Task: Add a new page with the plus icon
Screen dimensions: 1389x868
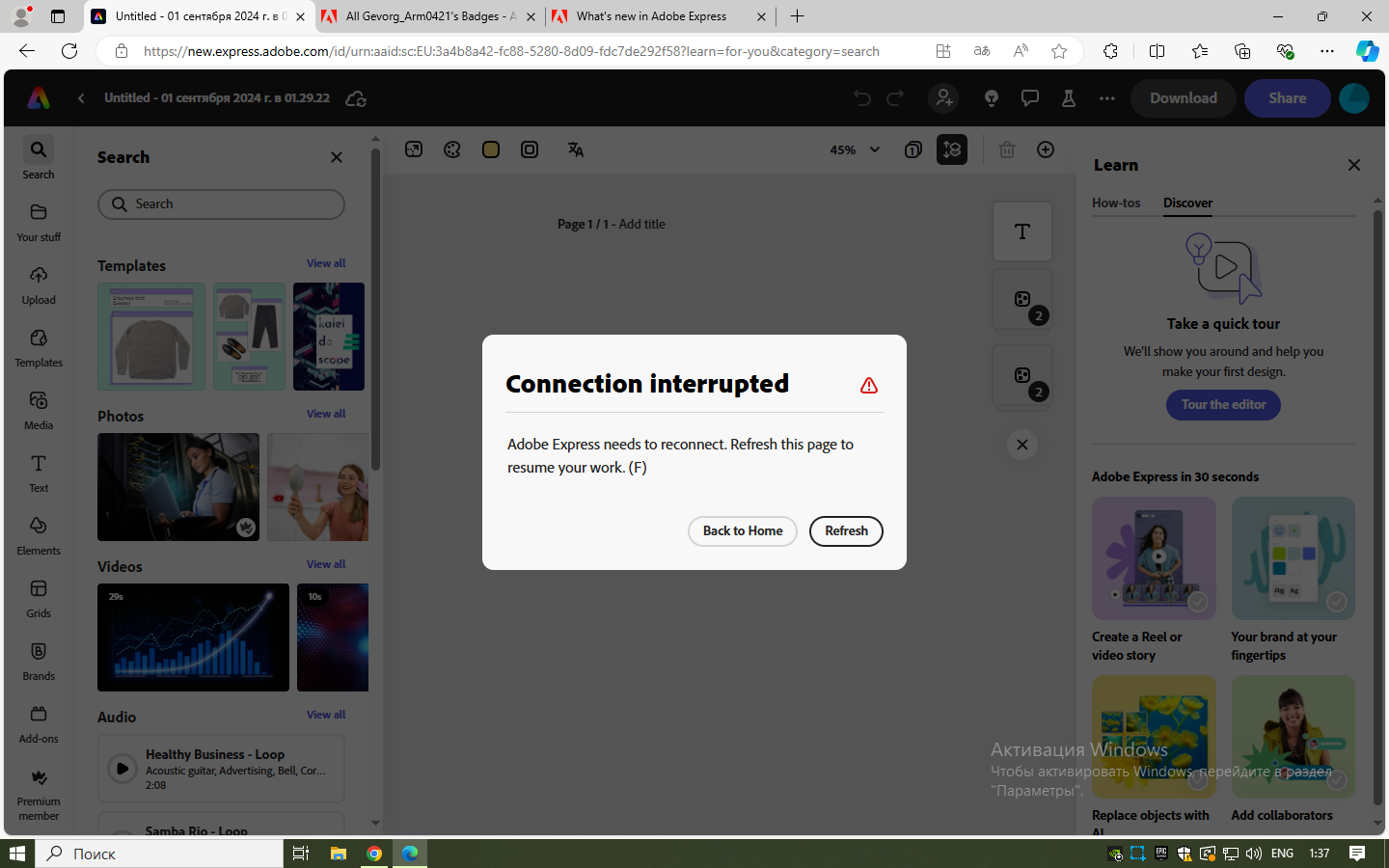Action: (1046, 149)
